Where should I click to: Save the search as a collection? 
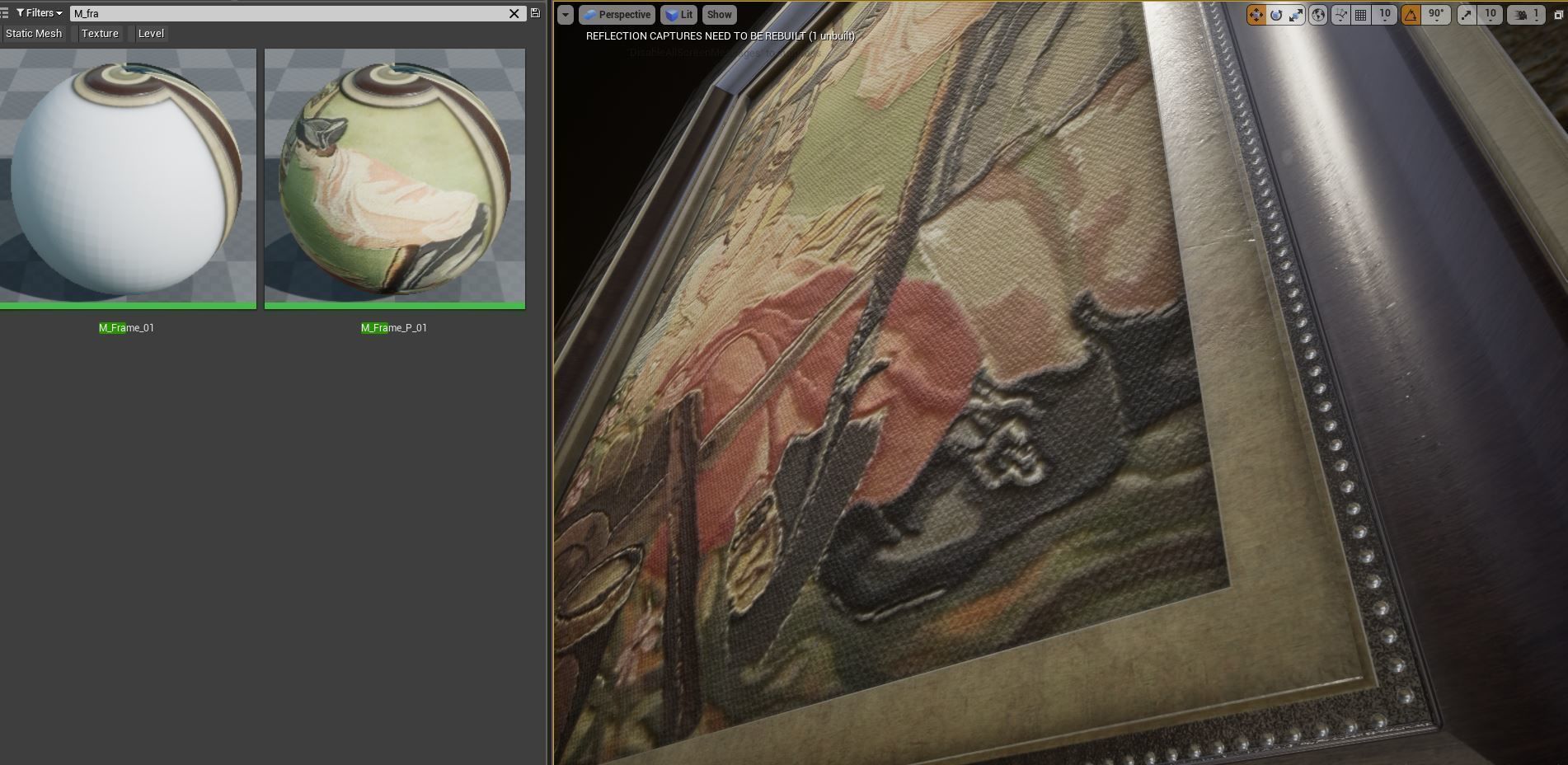[x=535, y=13]
